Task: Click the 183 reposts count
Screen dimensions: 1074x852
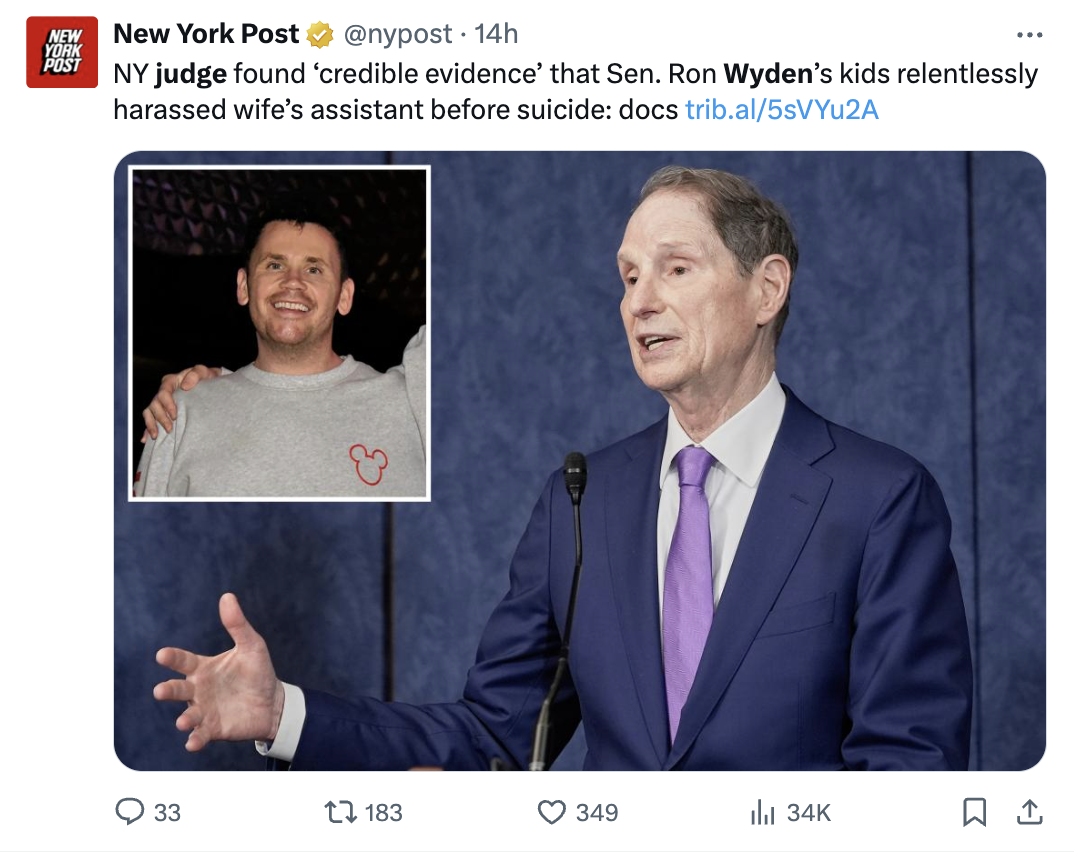Action: 383,813
